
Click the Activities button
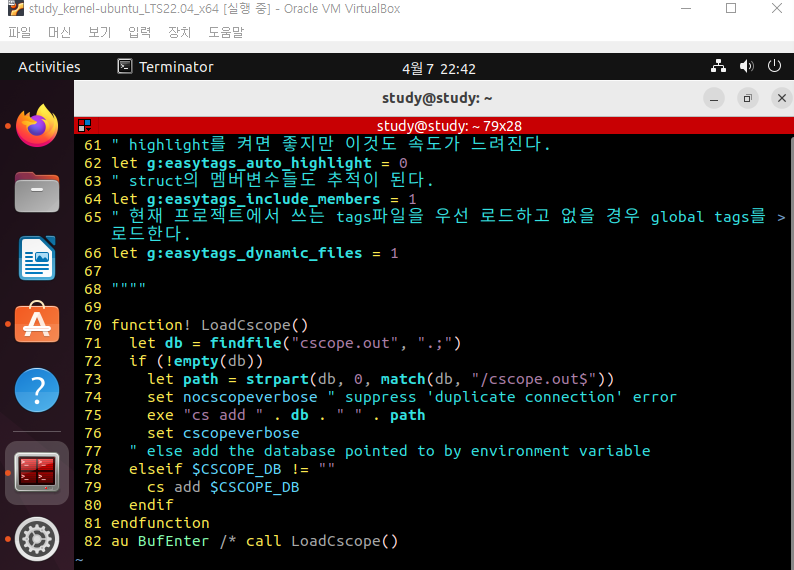[49, 67]
